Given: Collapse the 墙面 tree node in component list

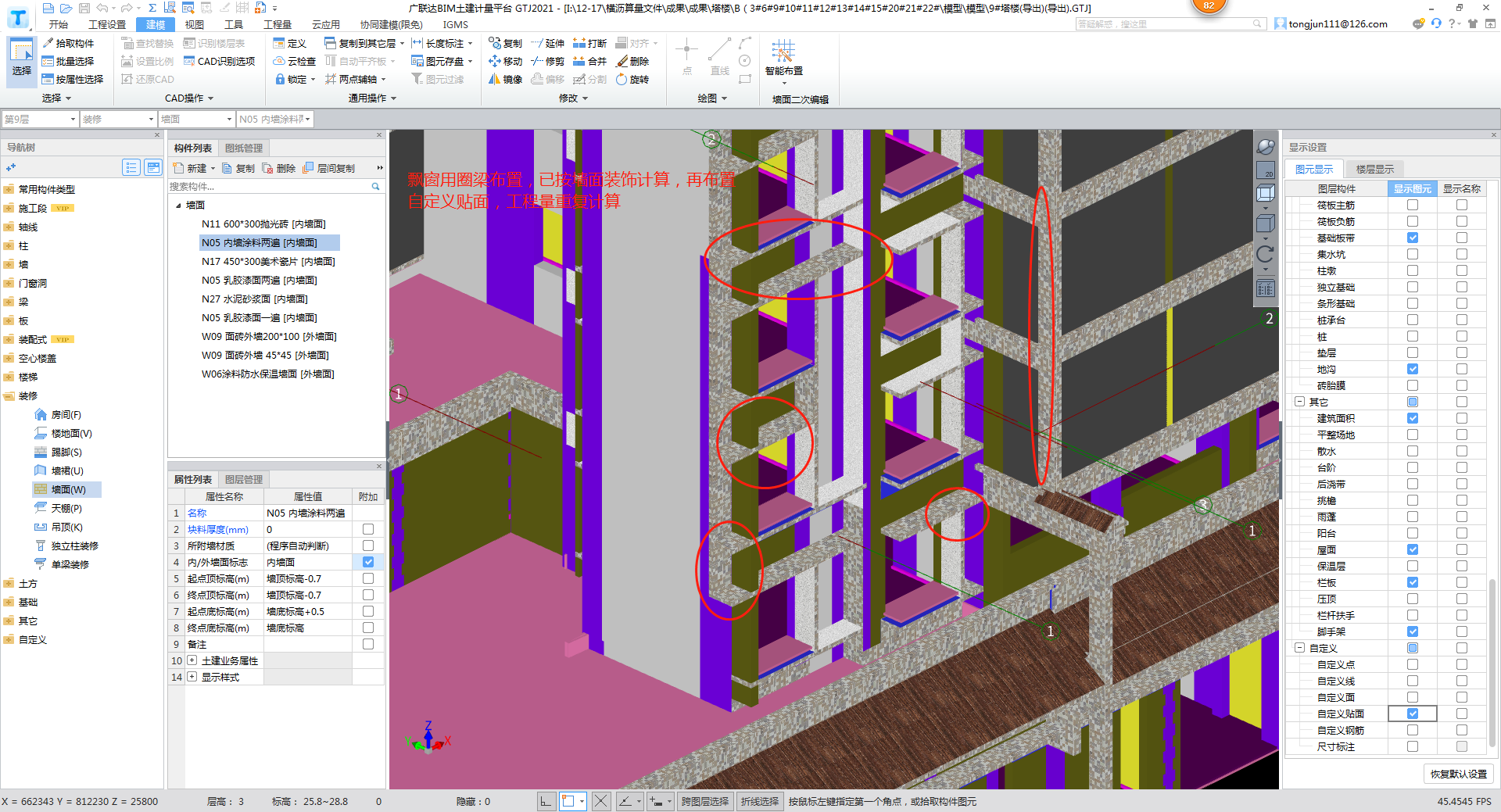Looking at the screenshot, I should click(178, 206).
